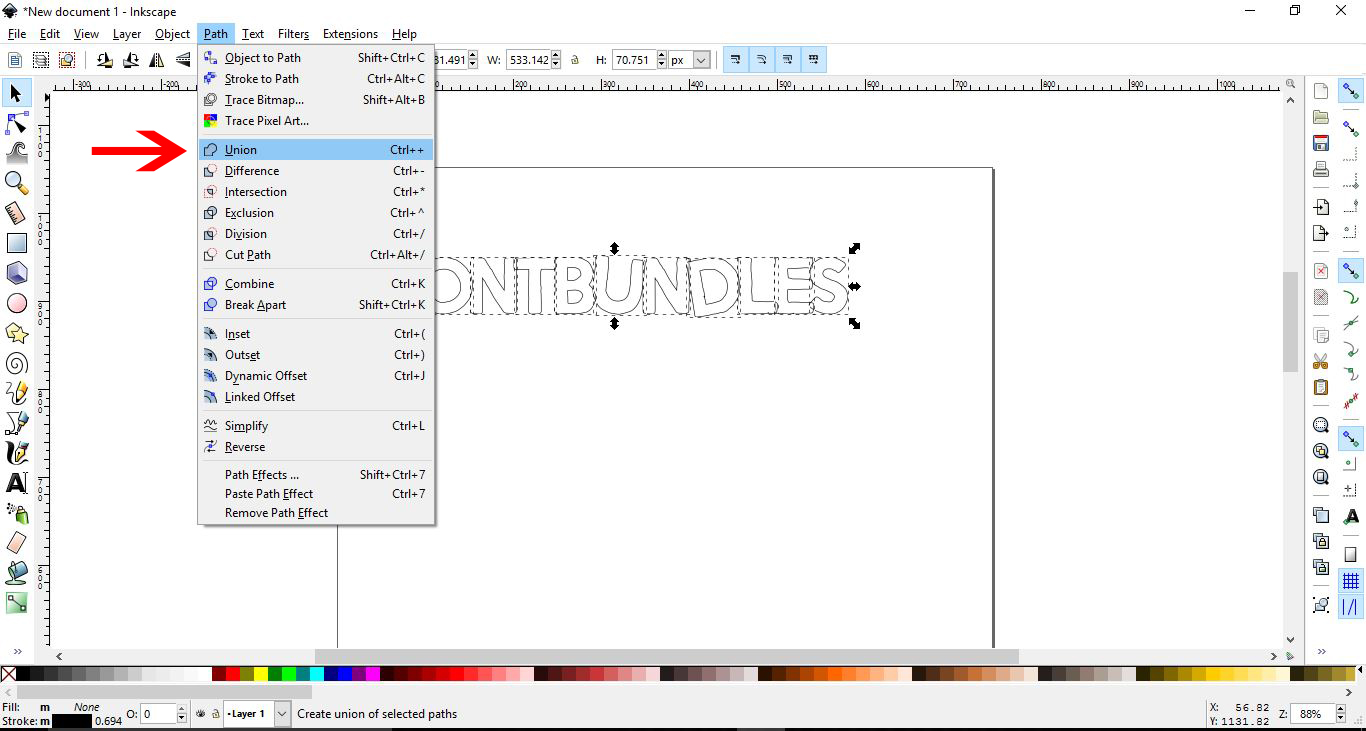
Task: Open the Object menu
Action: [172, 34]
